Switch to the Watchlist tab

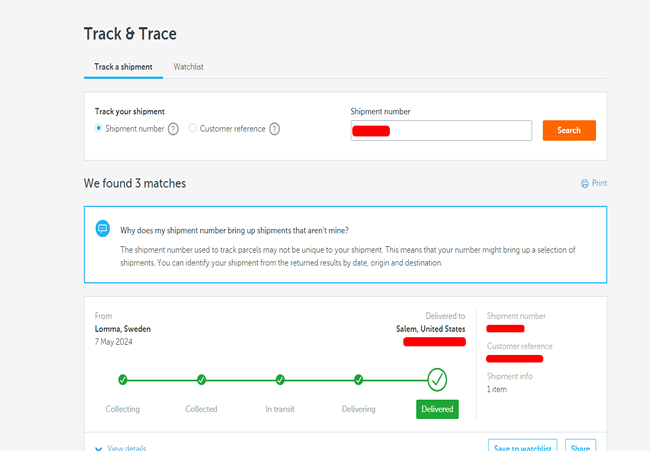189,67
